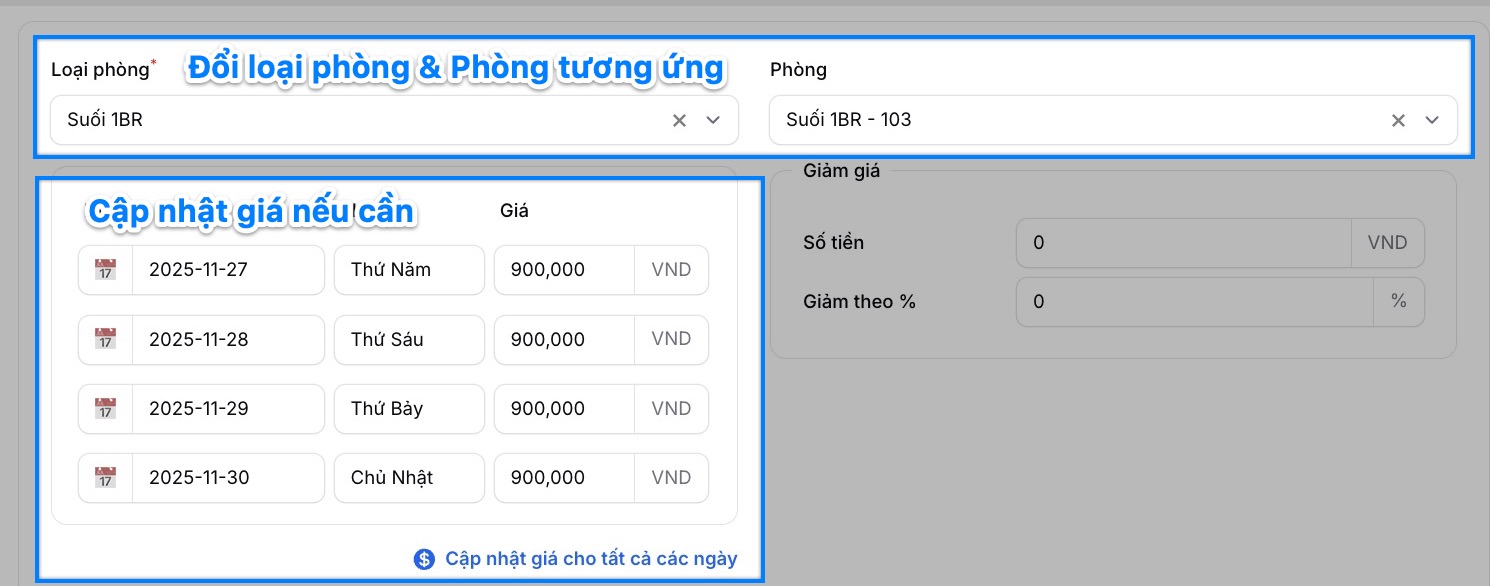Click calendar icon for 2025-11-29 row
1490x586 pixels.
tap(105, 409)
